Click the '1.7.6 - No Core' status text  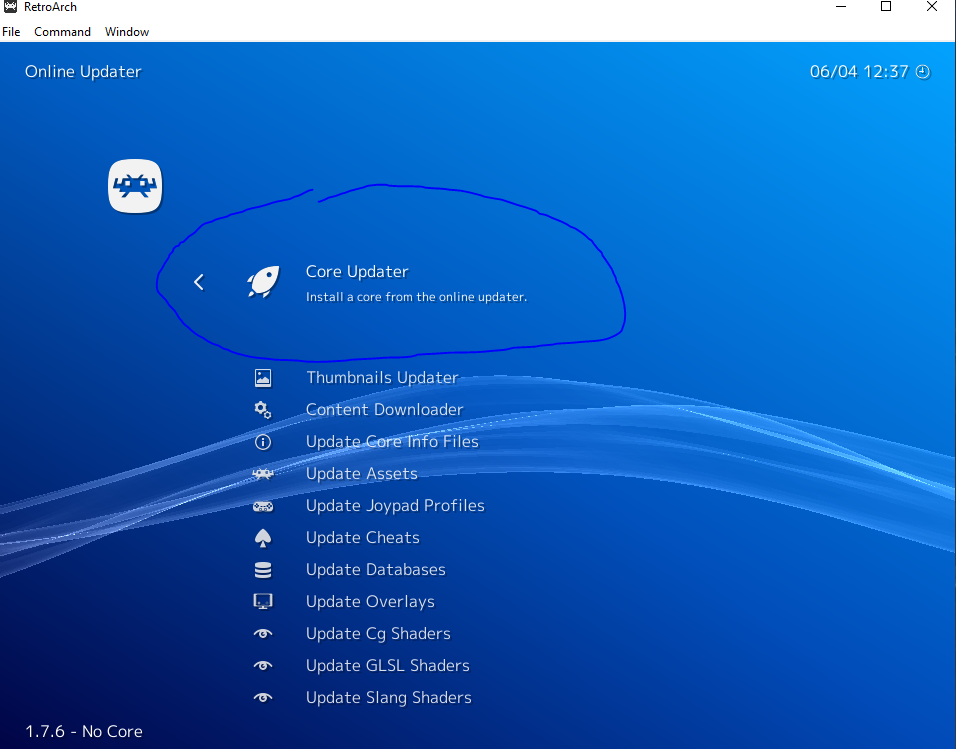(x=84, y=731)
